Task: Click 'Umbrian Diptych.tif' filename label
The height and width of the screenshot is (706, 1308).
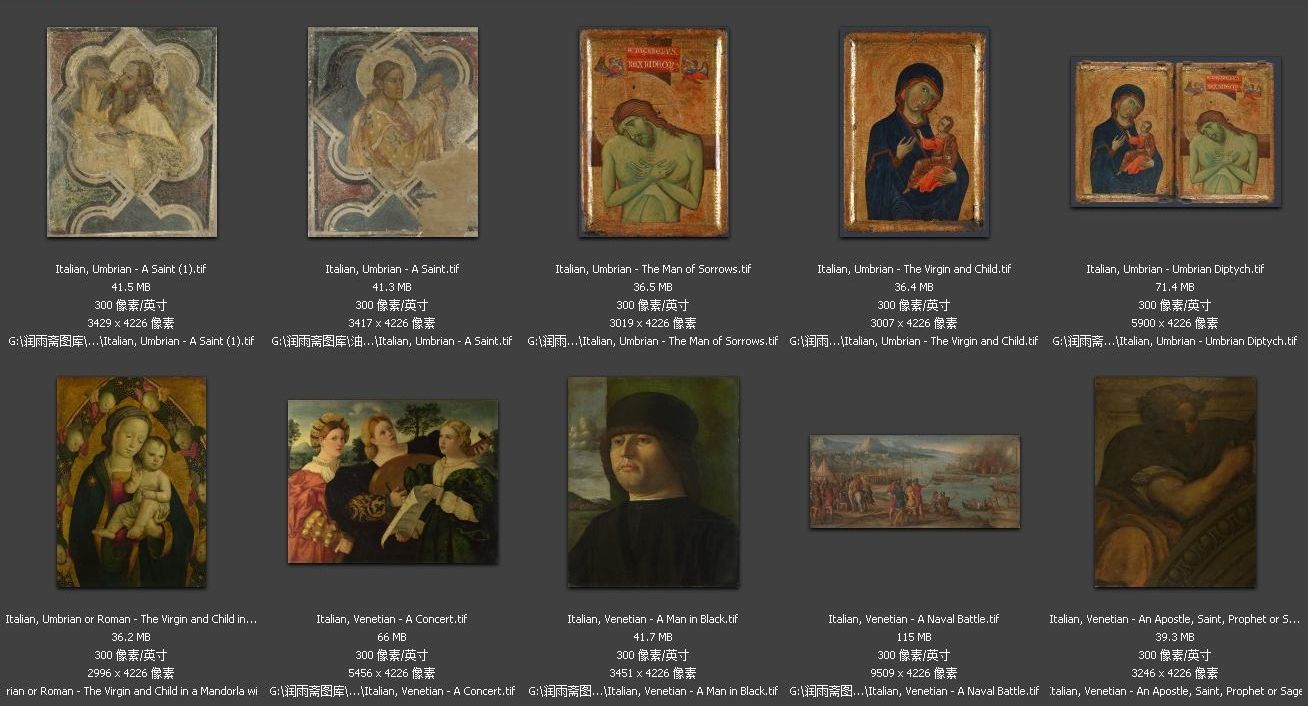Action: point(1176,269)
